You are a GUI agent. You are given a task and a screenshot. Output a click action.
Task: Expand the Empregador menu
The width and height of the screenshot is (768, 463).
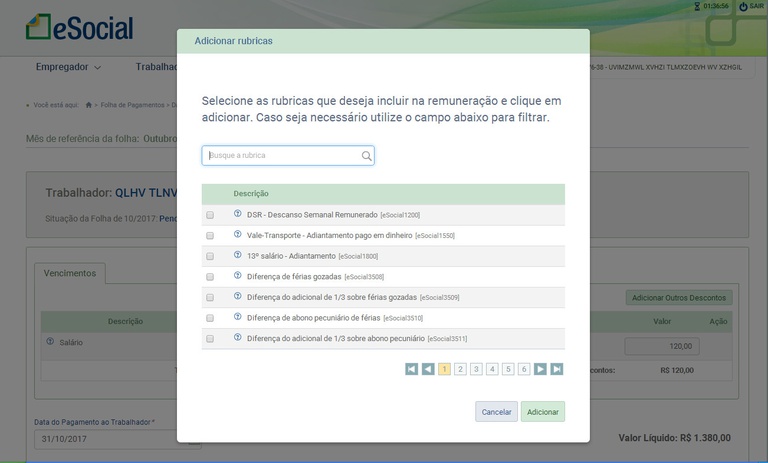[68, 67]
